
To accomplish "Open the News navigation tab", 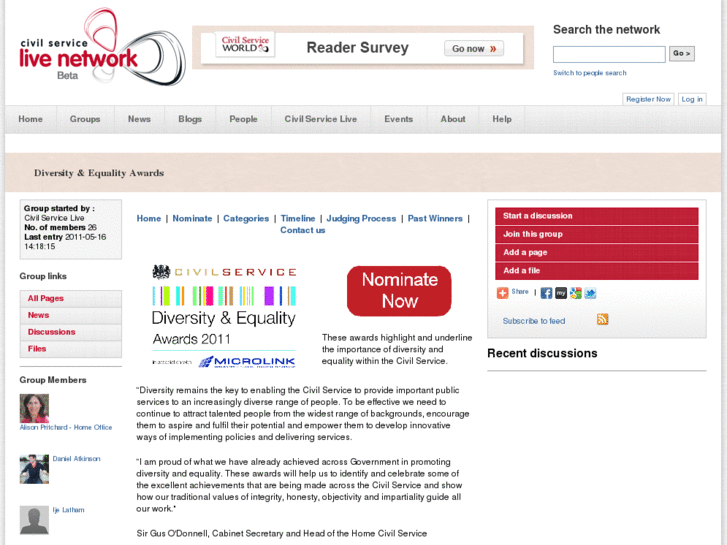I will point(139,119).
